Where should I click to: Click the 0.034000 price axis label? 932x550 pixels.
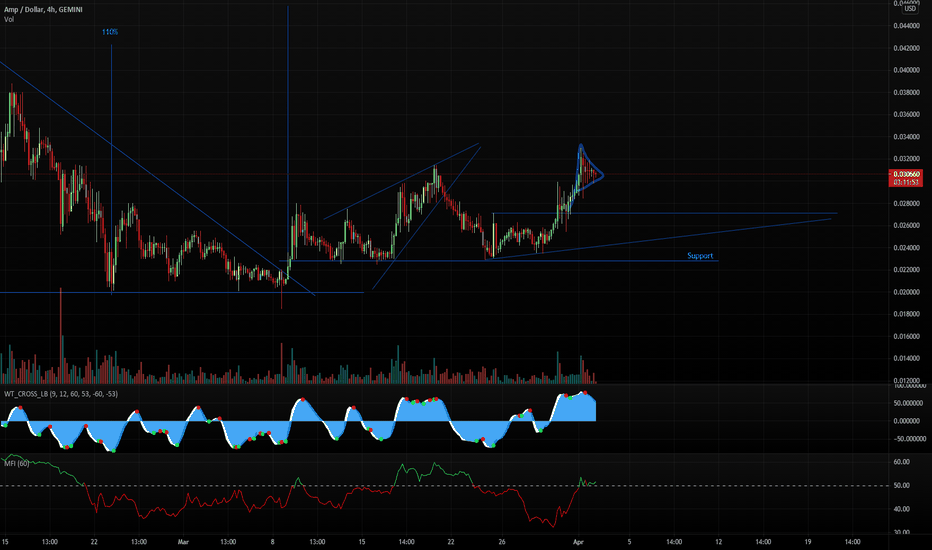(x=906, y=137)
